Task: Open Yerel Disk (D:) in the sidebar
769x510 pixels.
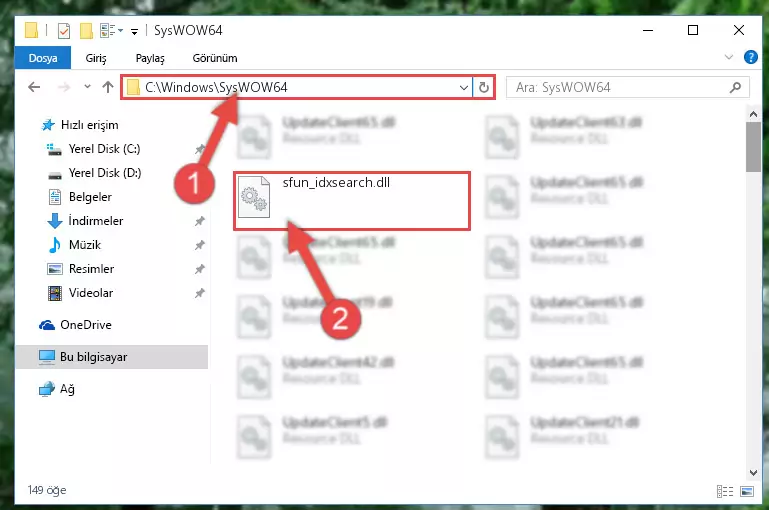Action: (105, 173)
